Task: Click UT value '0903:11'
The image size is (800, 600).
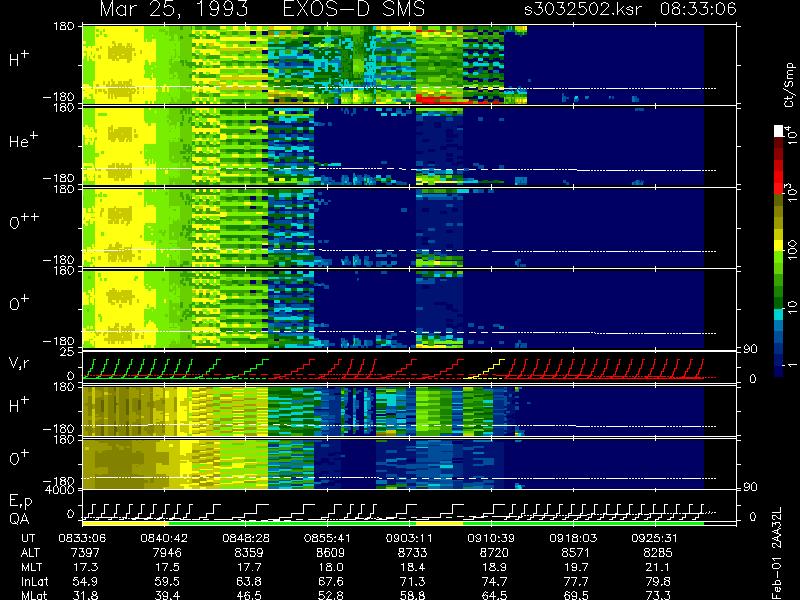Action: click(x=410, y=538)
